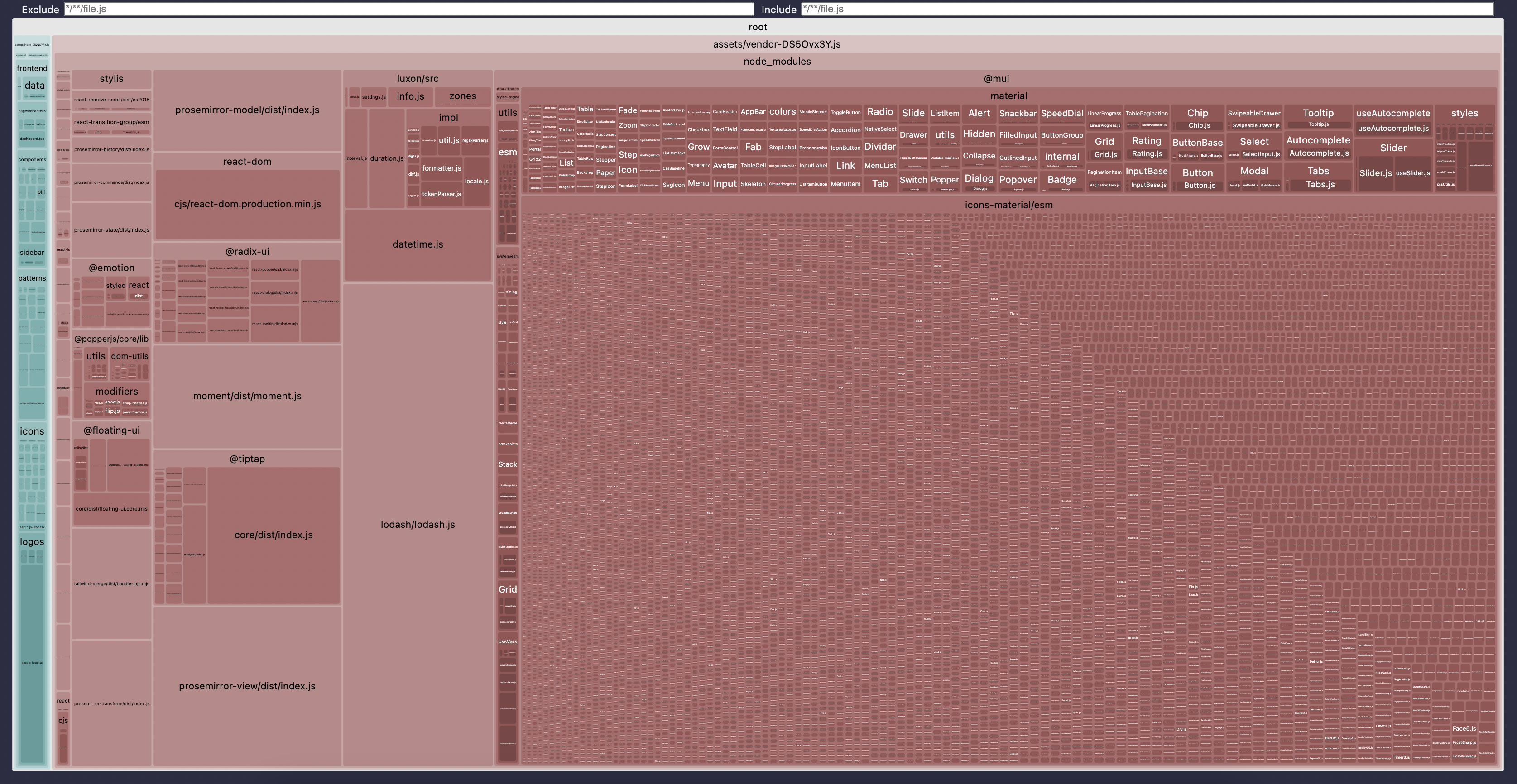The height and width of the screenshot is (784, 1517).
Task: Select the core/dist/floating-ui.core.mjs block
Action: (111, 509)
